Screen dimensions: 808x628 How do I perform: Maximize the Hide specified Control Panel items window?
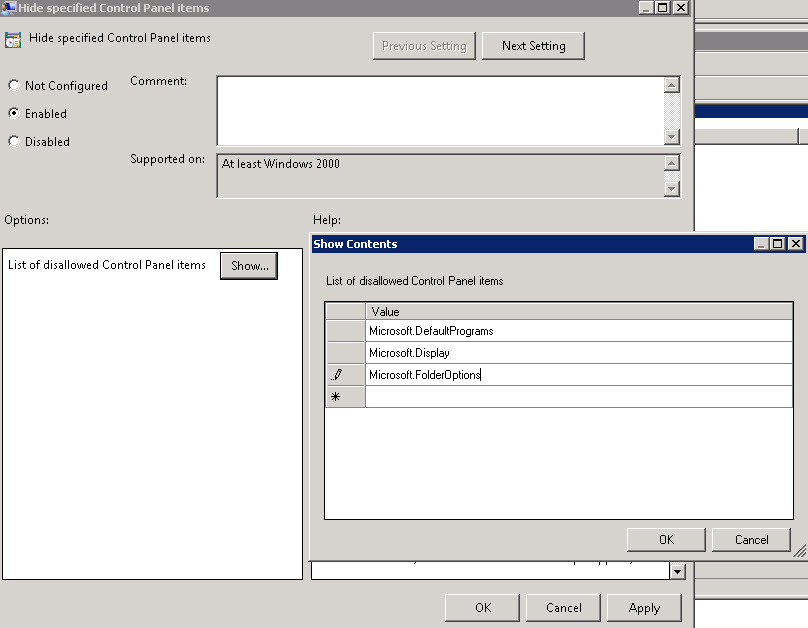click(x=663, y=7)
